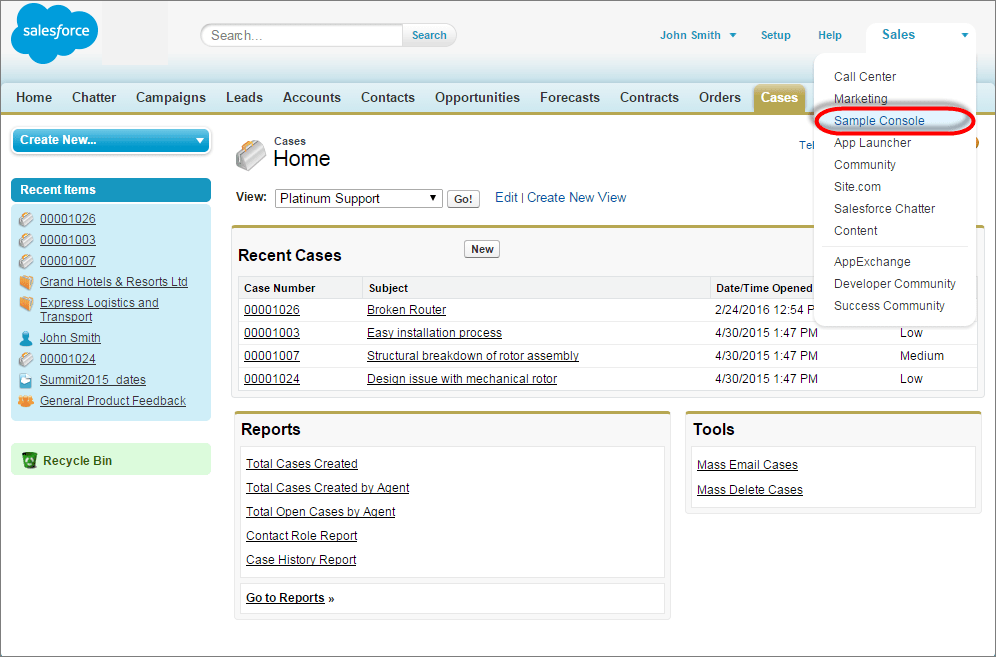Click inside the Search input field
This screenshot has width=996, height=657.
[x=300, y=34]
